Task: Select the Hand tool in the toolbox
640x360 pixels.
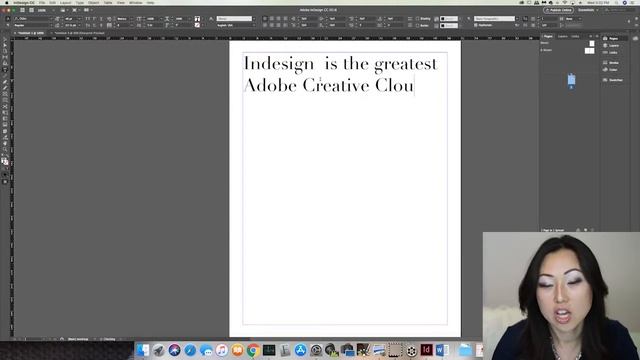Action: tap(5, 143)
